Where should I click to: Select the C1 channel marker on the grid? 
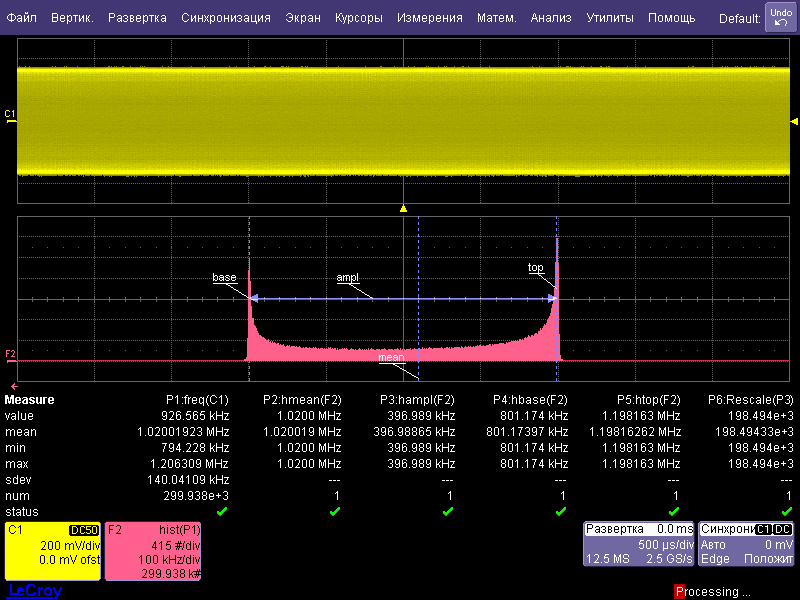[10, 114]
